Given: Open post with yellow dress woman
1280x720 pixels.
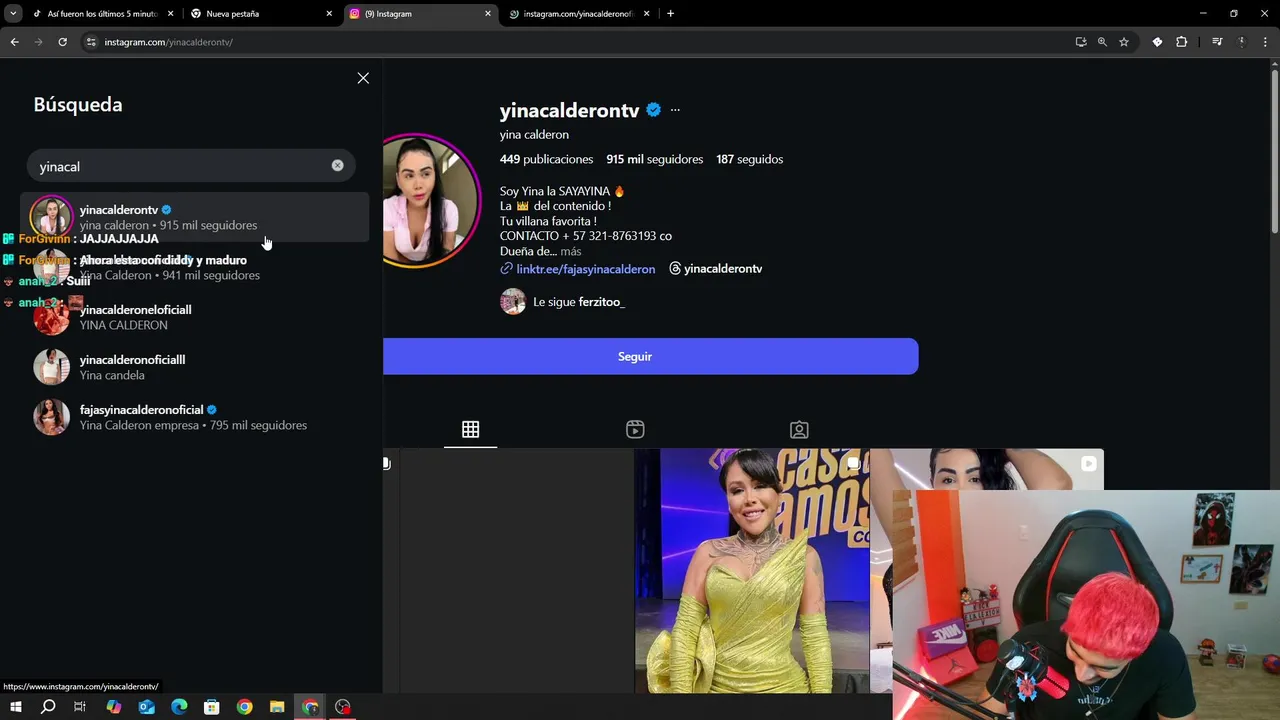Looking at the screenshot, I should 752,570.
